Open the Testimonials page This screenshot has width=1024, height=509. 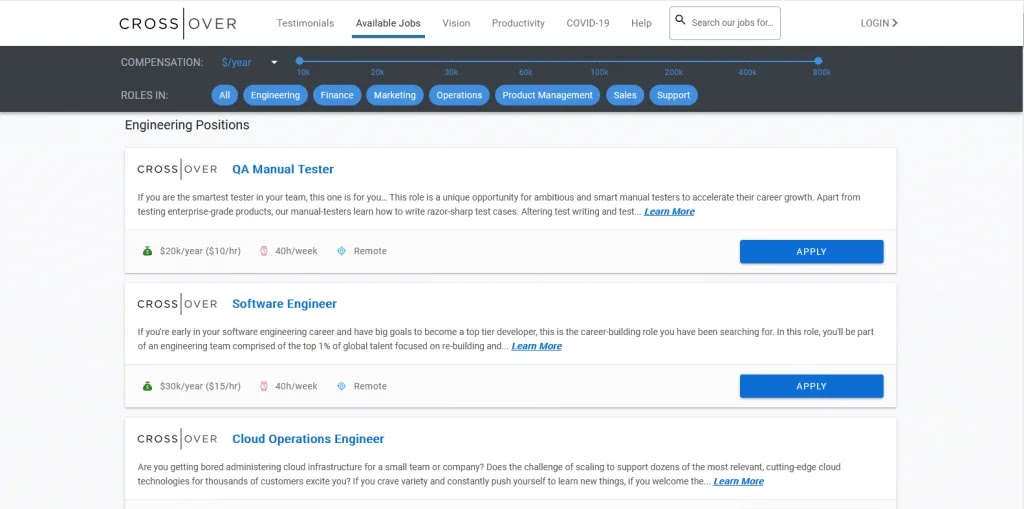pyautogui.click(x=305, y=23)
